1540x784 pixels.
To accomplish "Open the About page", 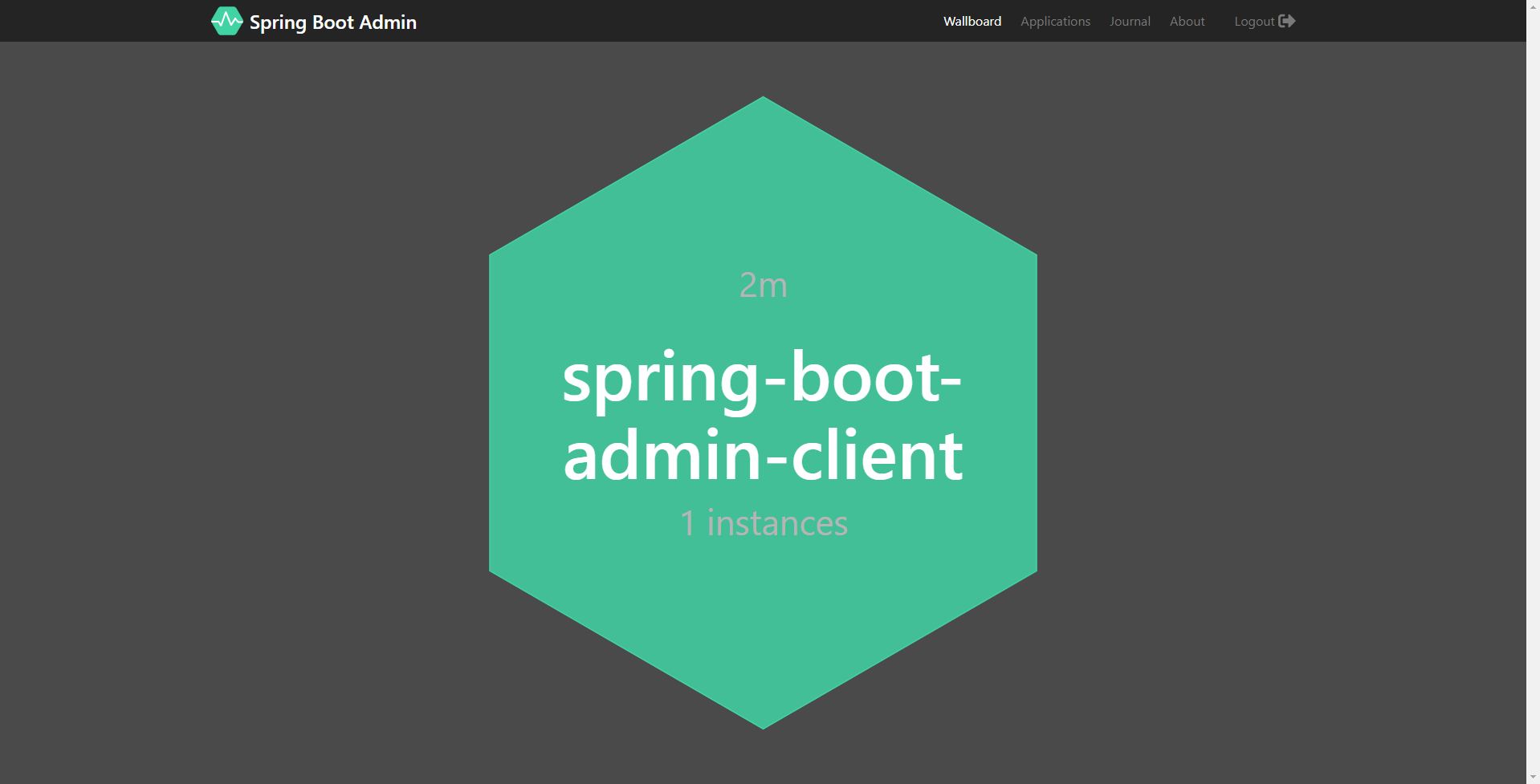I will [1187, 21].
